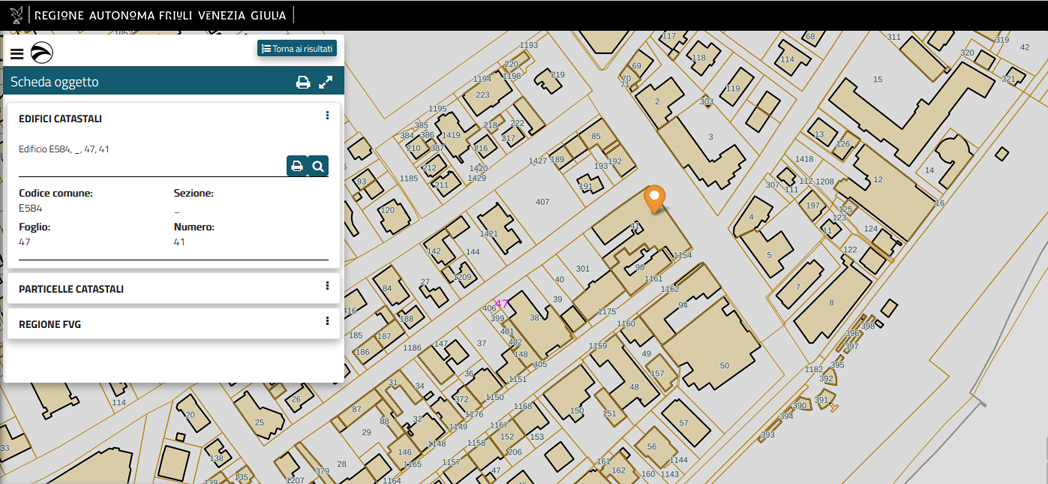Zoom to Edificio E584 with magnifier icon
The height and width of the screenshot is (484, 1048).
[318, 166]
